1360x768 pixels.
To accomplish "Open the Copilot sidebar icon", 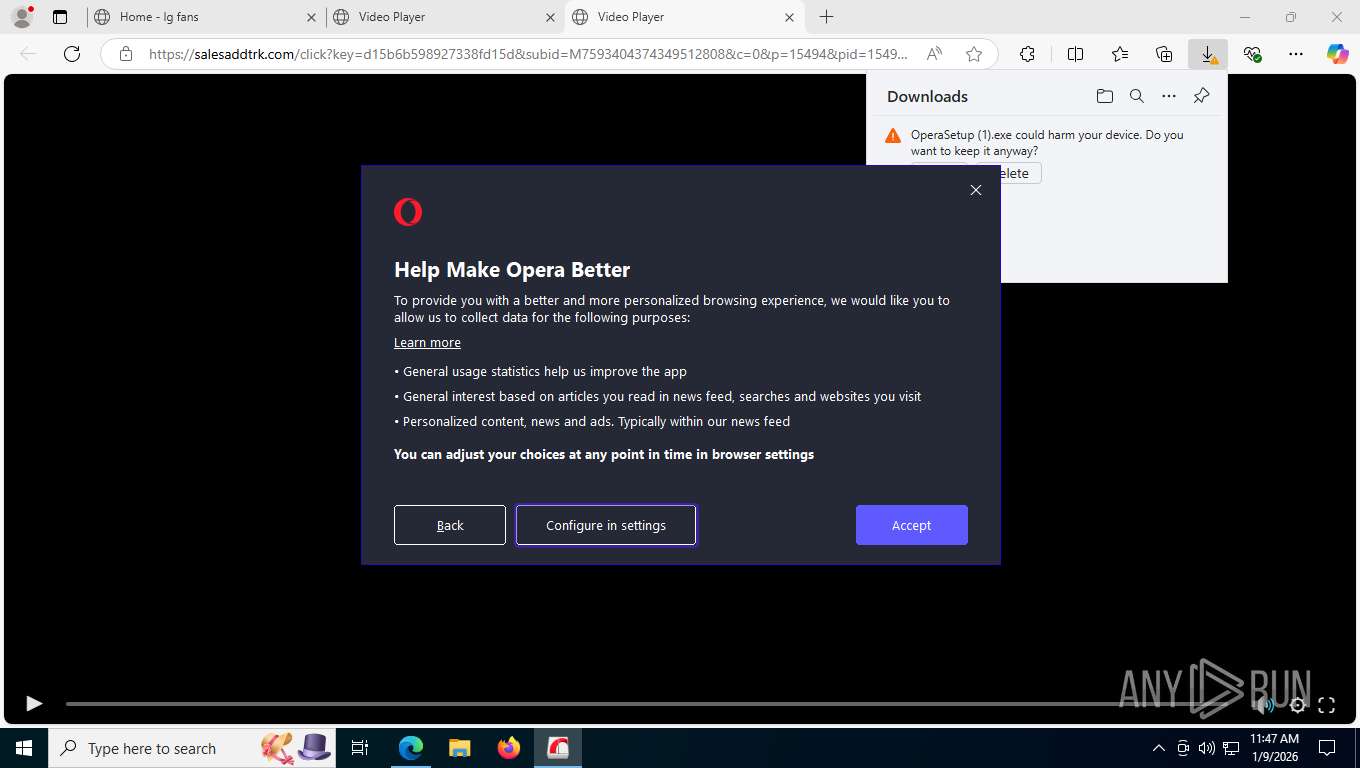I will 1338,54.
